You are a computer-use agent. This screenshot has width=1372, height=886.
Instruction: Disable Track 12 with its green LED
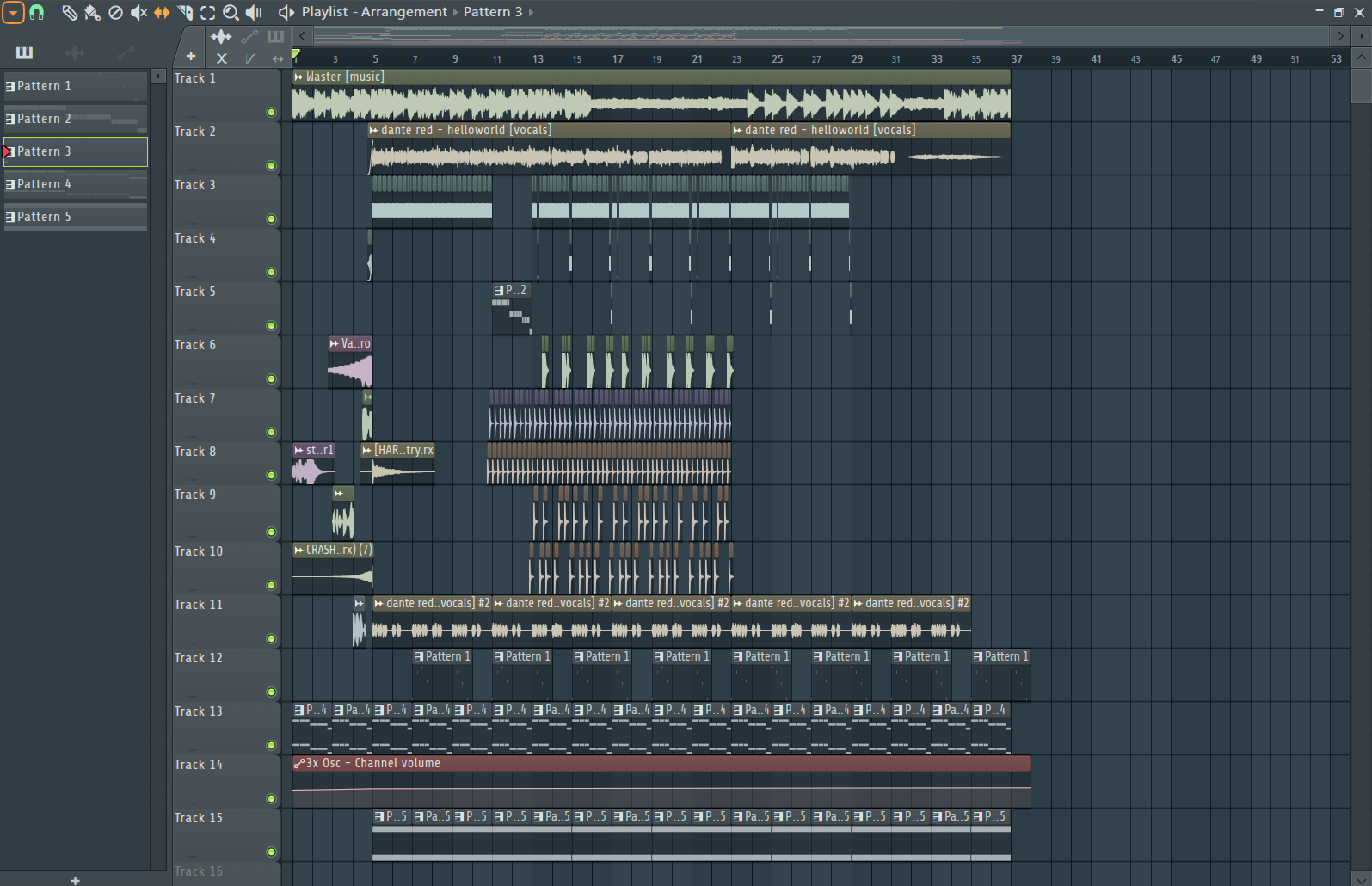coord(271,692)
